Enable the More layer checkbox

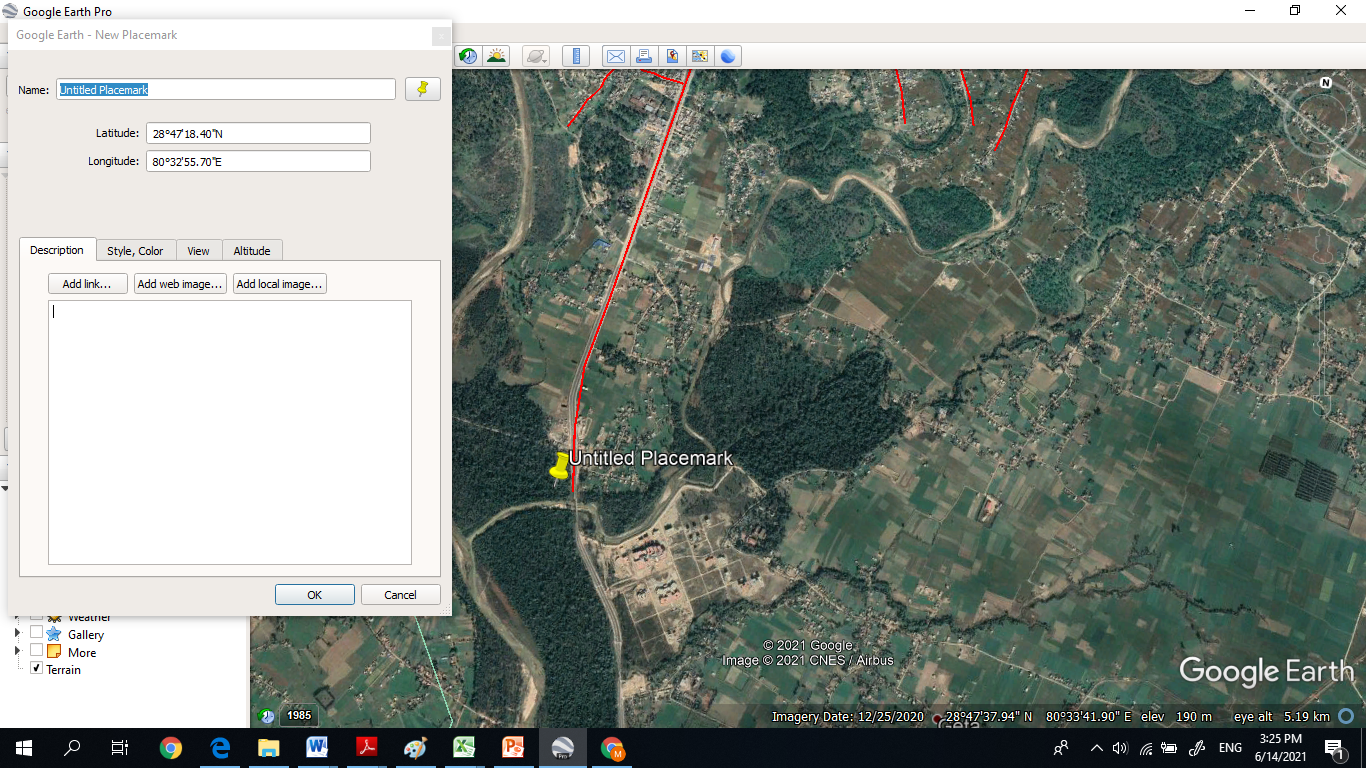[x=37, y=652]
